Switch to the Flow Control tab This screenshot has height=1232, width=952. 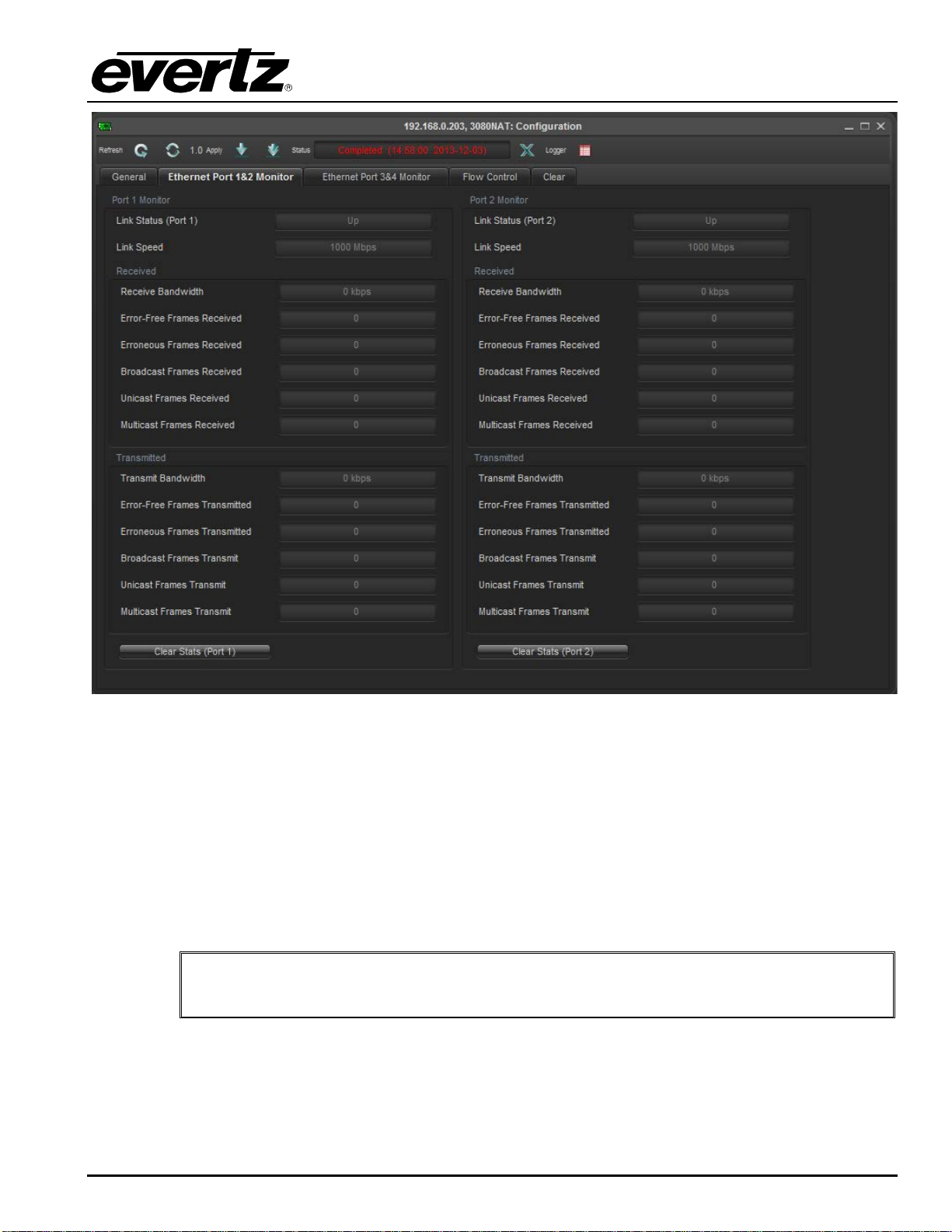(490, 177)
